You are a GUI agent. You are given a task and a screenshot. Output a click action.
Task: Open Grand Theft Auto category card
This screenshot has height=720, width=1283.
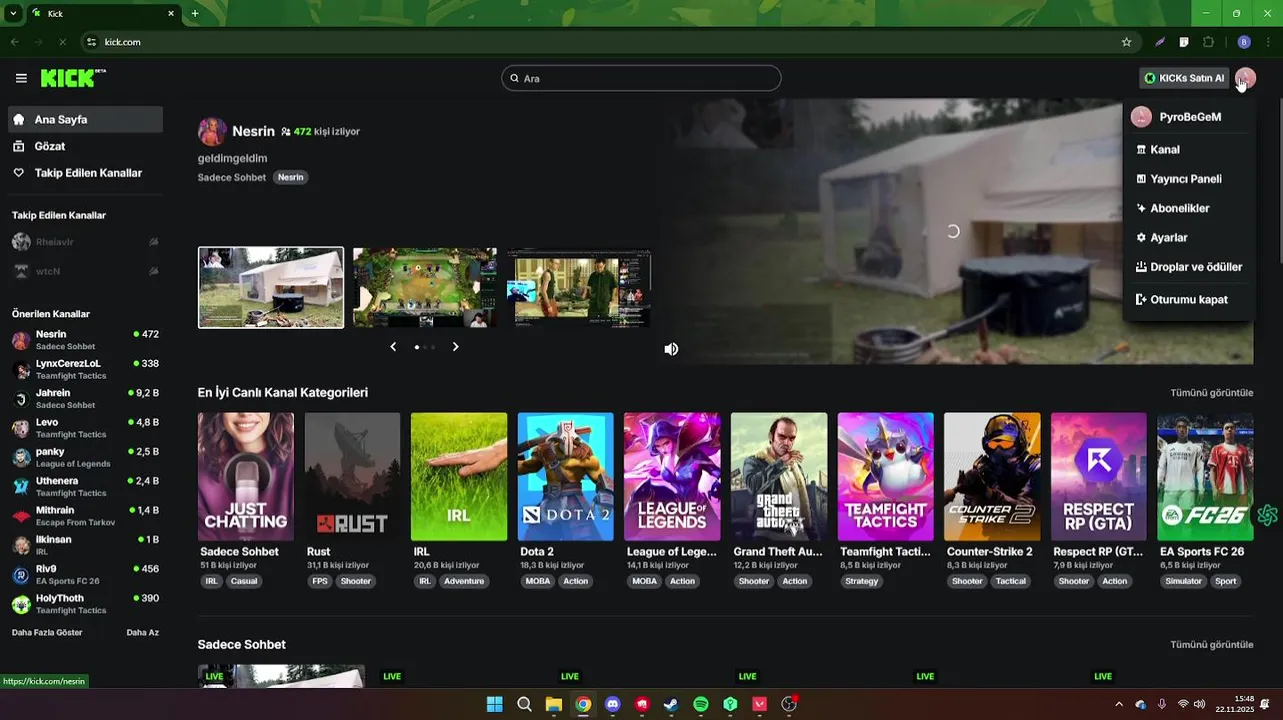point(779,477)
